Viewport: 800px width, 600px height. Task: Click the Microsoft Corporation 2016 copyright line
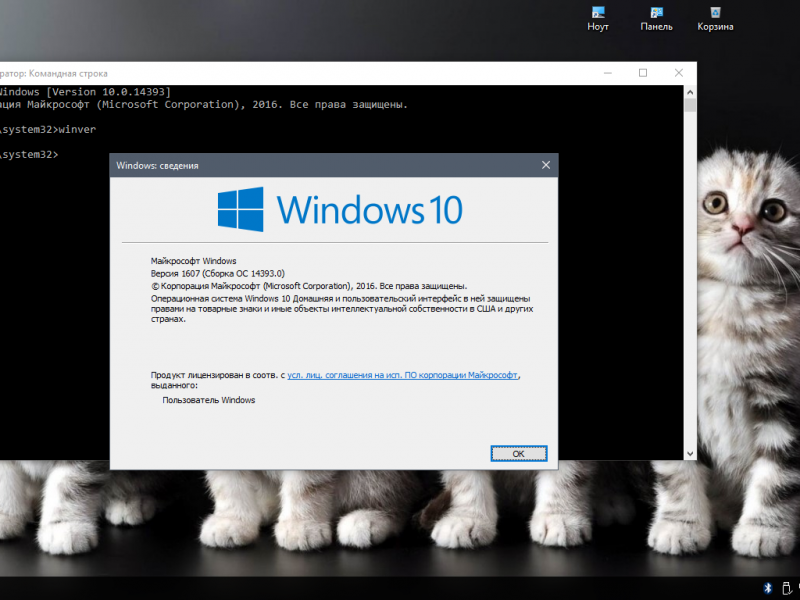point(309,286)
